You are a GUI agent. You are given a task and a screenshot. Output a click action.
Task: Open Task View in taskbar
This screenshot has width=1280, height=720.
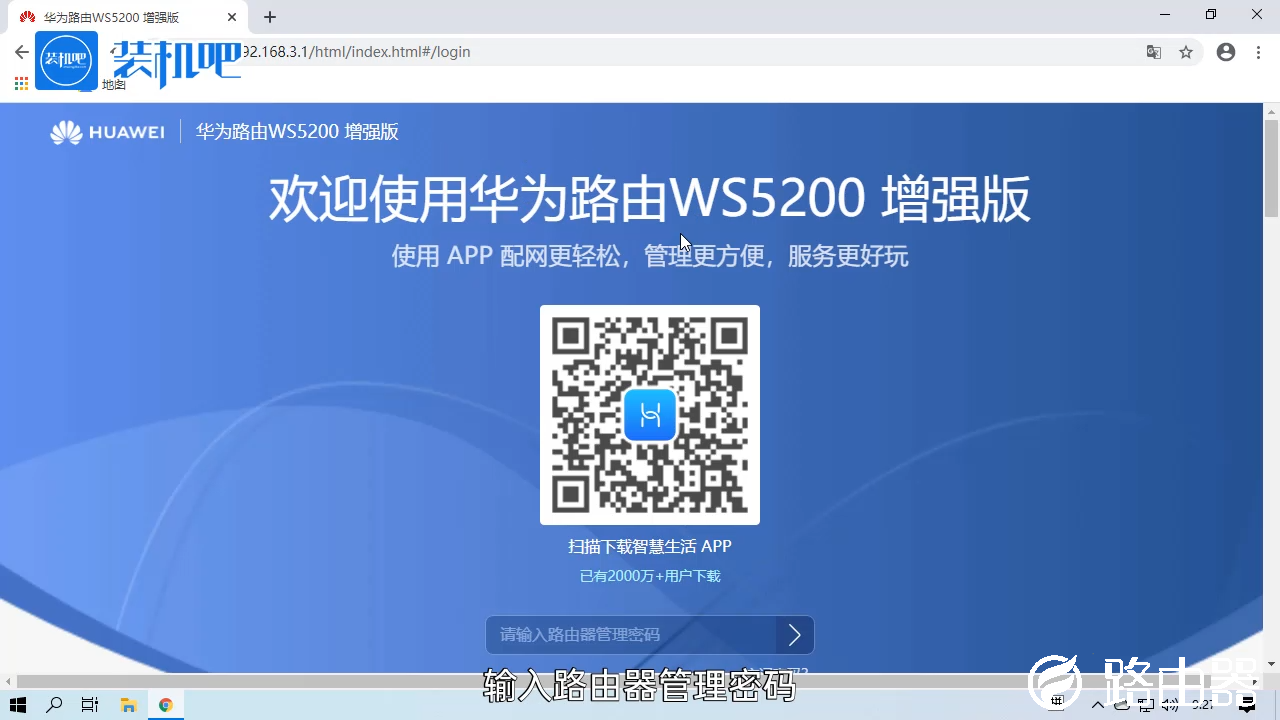click(90, 705)
